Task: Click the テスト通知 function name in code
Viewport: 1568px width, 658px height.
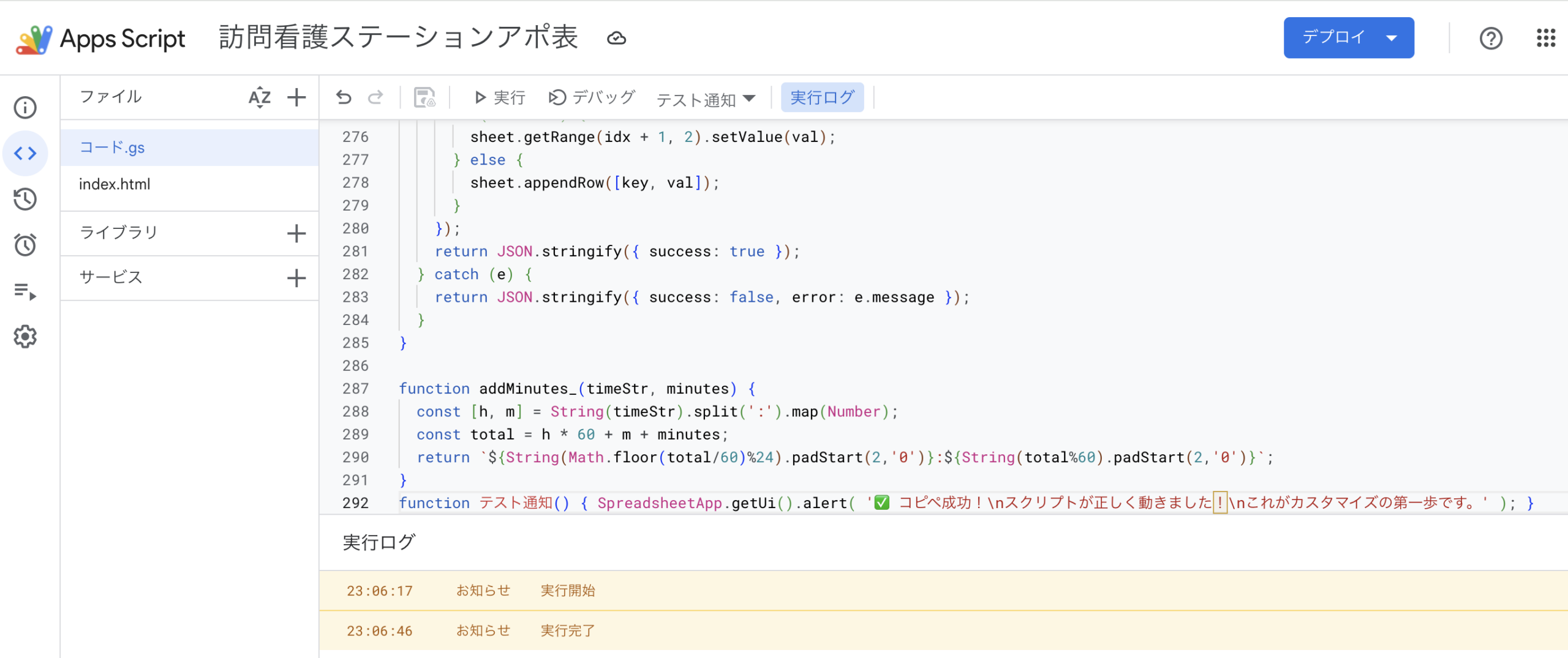Action: coord(516,503)
